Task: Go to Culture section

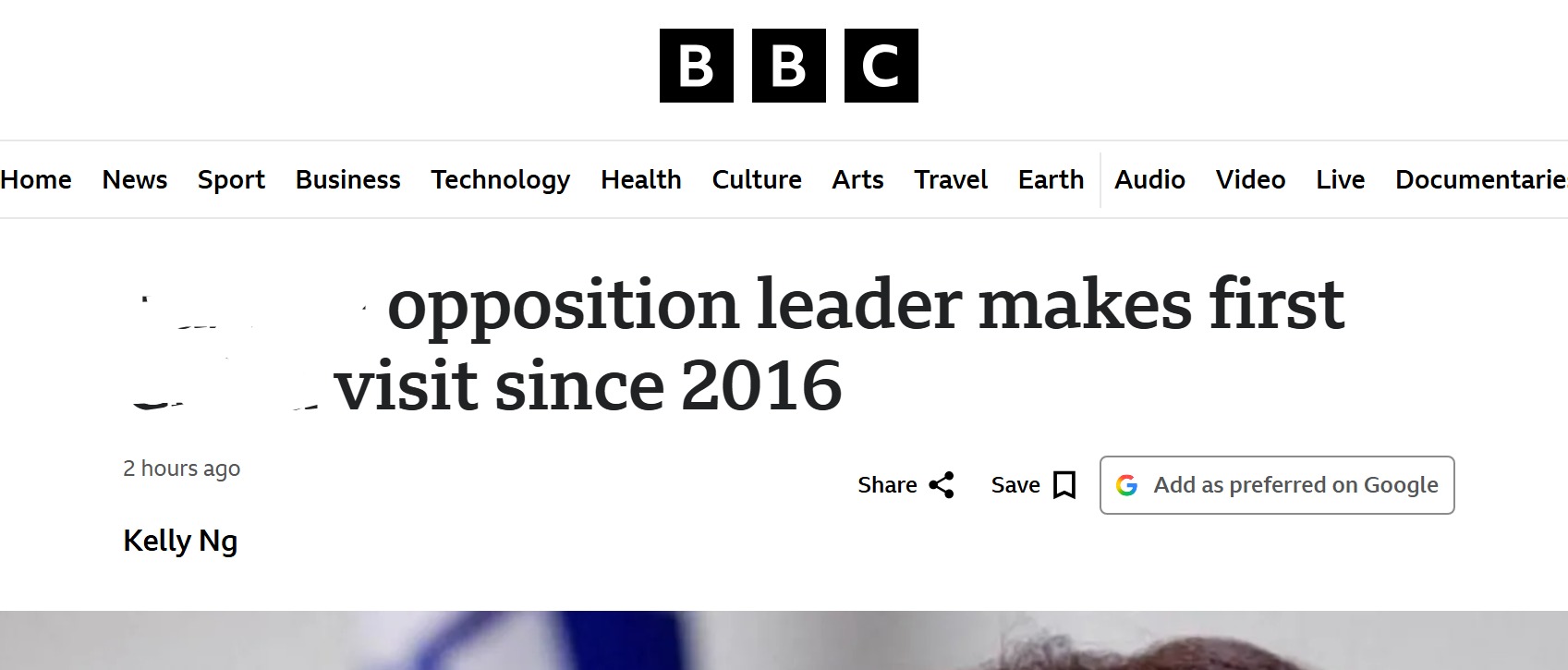Action: point(757,179)
